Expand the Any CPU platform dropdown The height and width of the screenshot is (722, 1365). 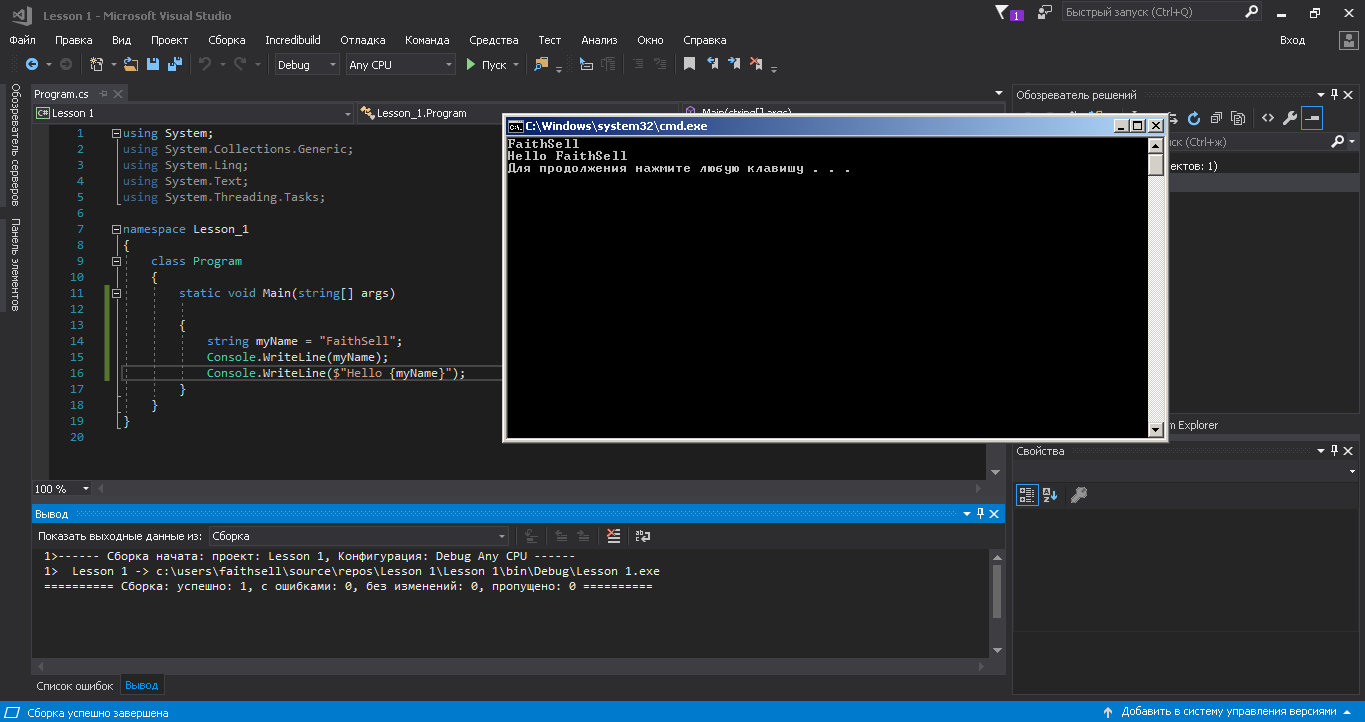[x=400, y=64]
